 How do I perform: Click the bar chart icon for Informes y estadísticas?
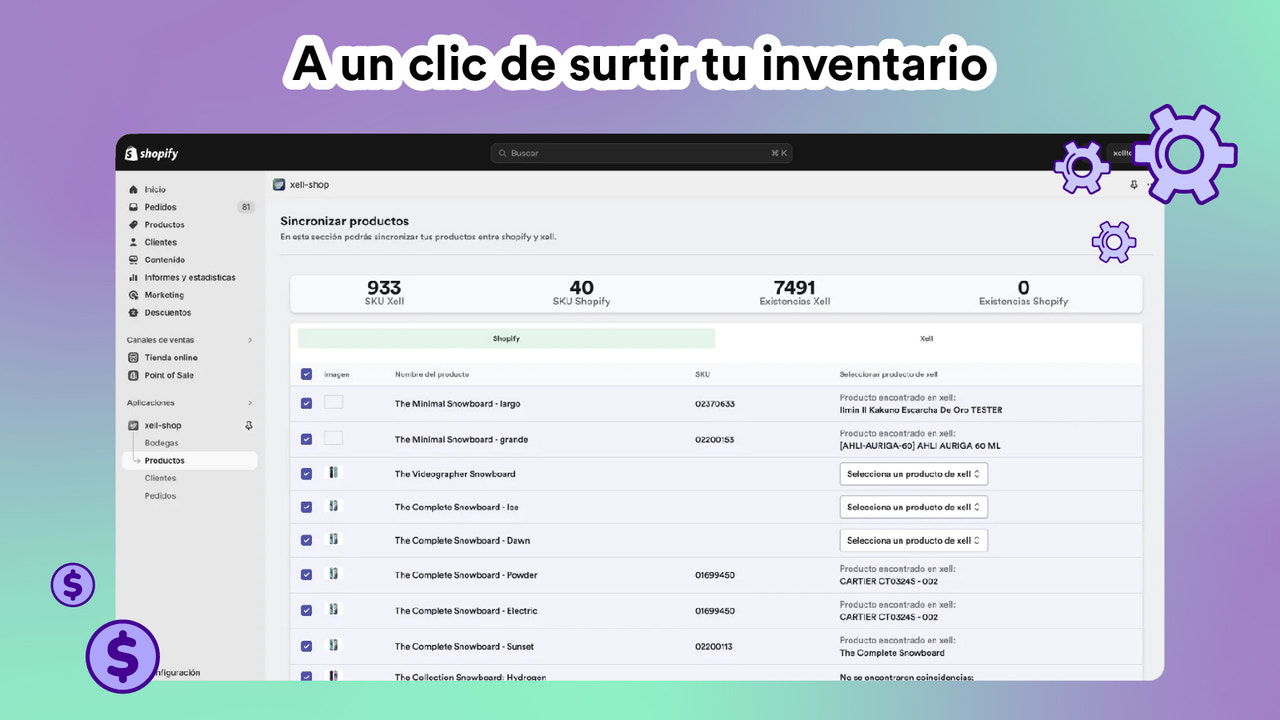[x=133, y=277]
